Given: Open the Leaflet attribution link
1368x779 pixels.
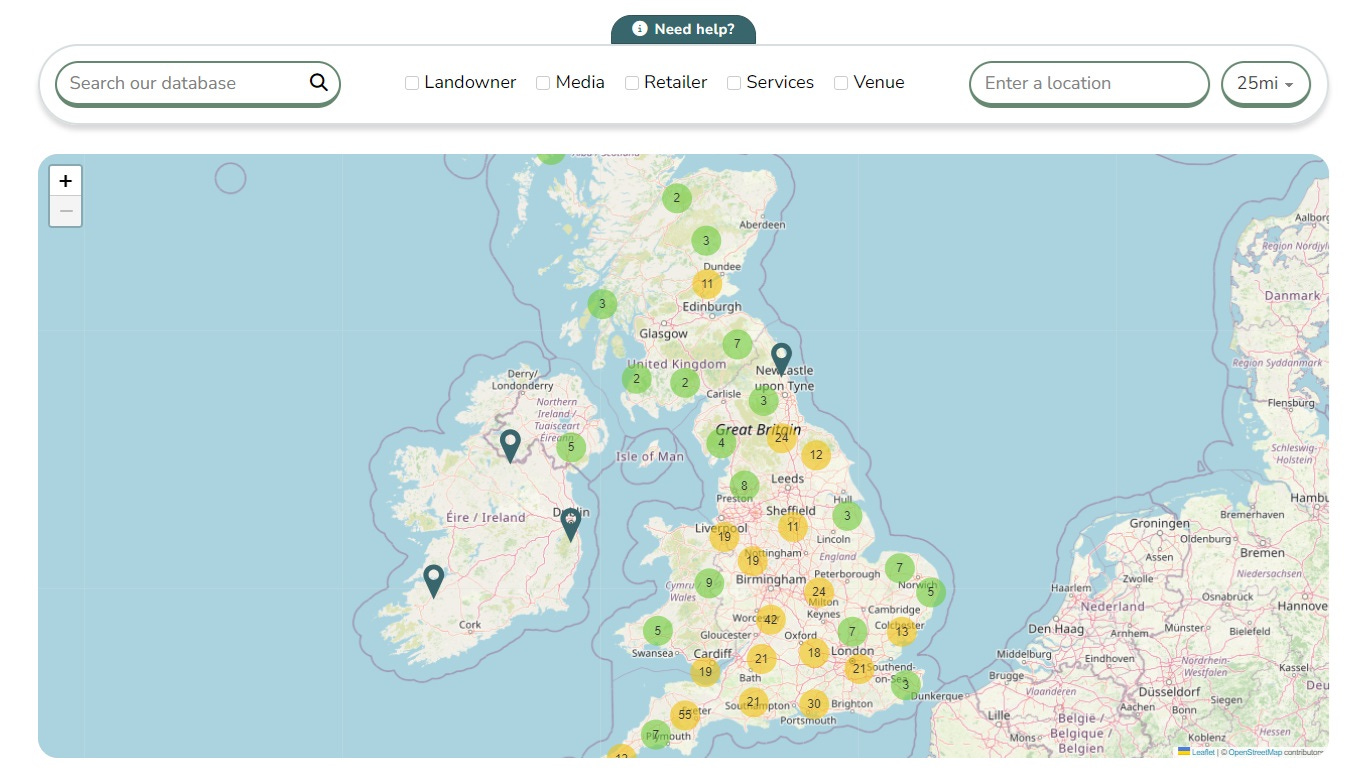Looking at the screenshot, I should tap(1203, 752).
